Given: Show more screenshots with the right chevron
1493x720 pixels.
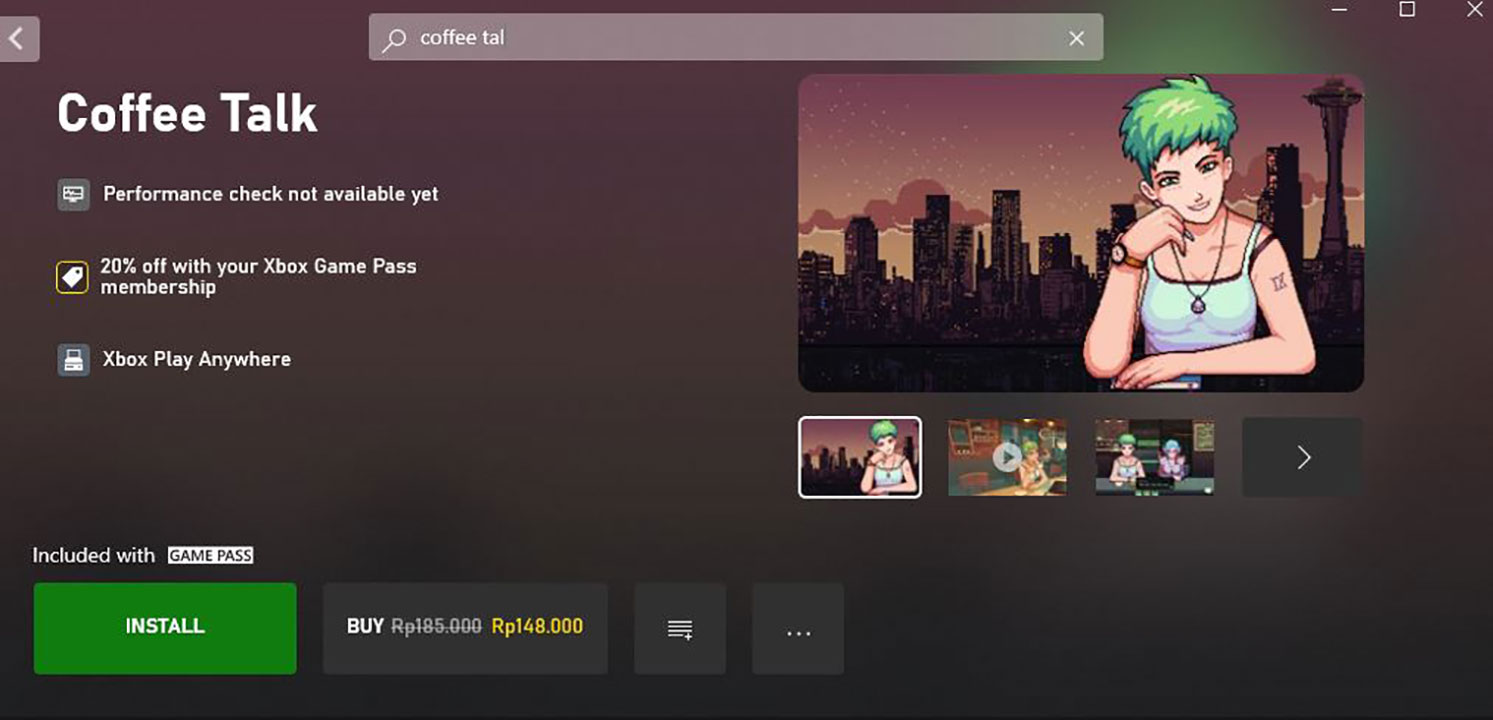Looking at the screenshot, I should coord(1302,457).
